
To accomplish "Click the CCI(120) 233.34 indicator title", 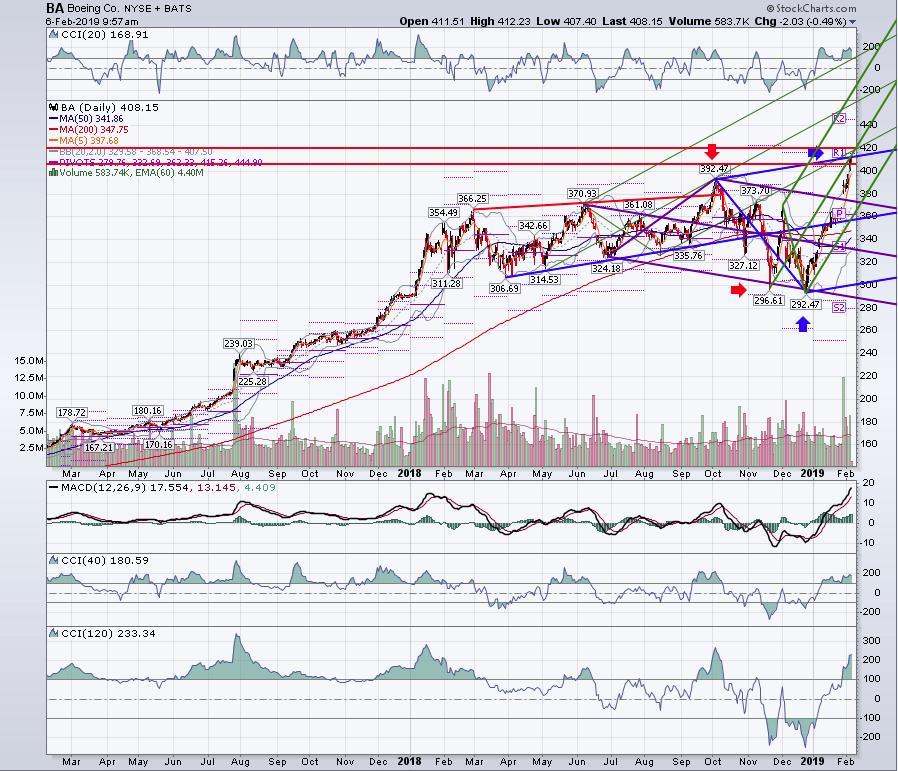I will coord(108,633).
